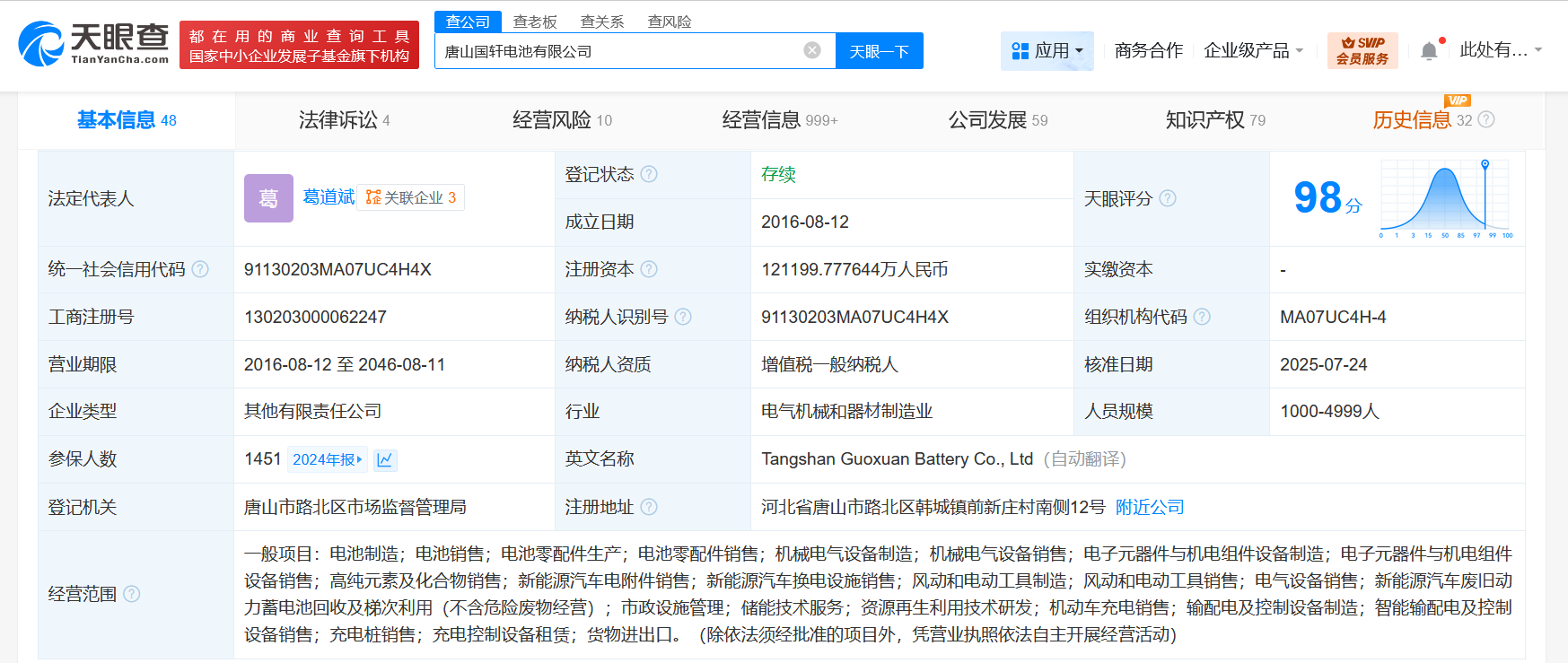Image resolution: width=1568 pixels, height=663 pixels.
Task: Click the address 河北省唐山市路北区韩城镇前新庄村南侧12号
Action: [x=933, y=508]
